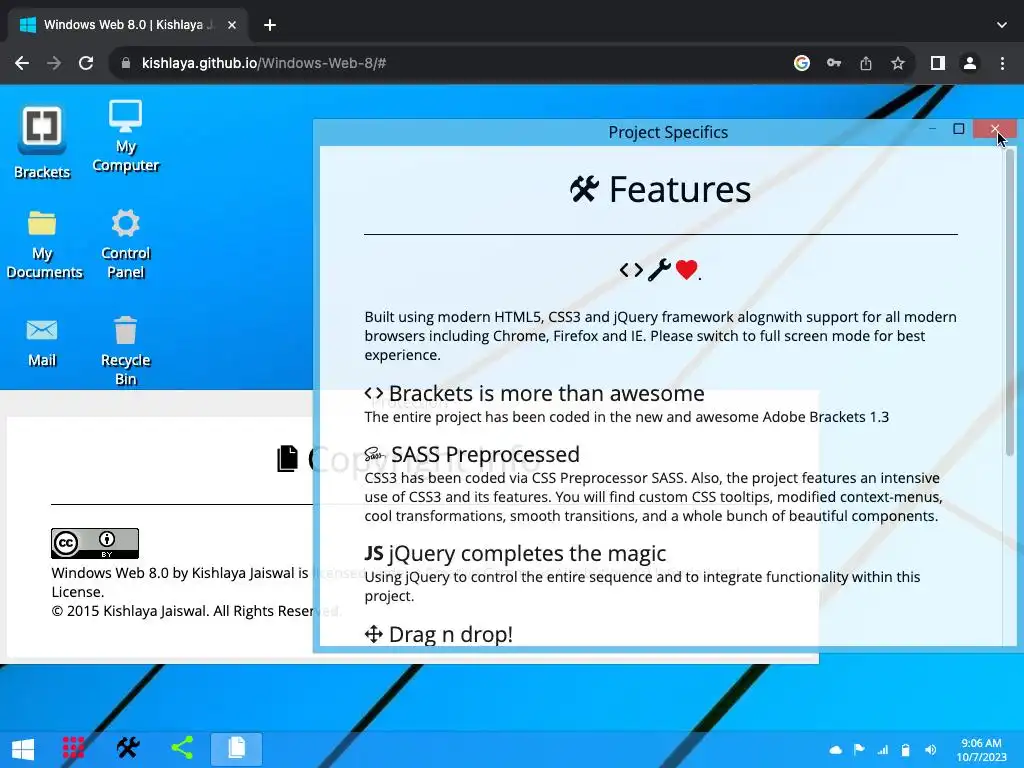Open the Mail desktop icon
This screenshot has height=768, width=1024.
42,342
